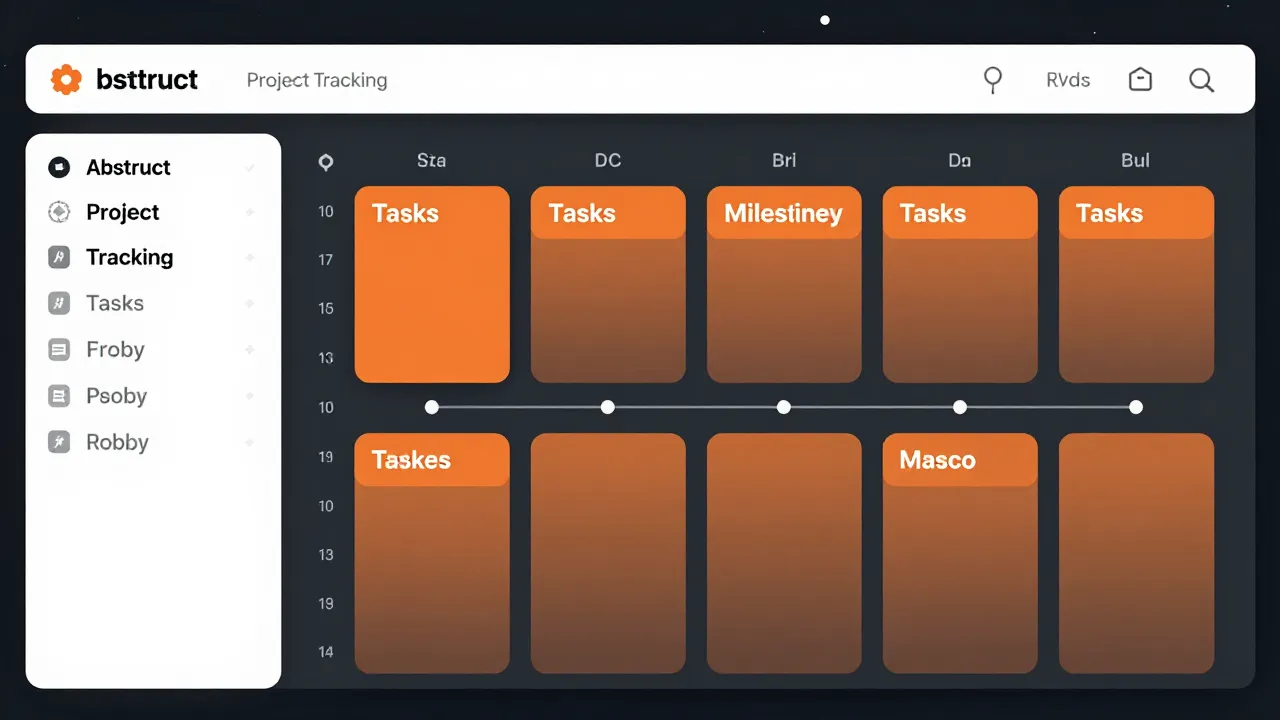Click the location pin icon in the header
Viewport: 1280px width, 720px height.
tap(993, 80)
